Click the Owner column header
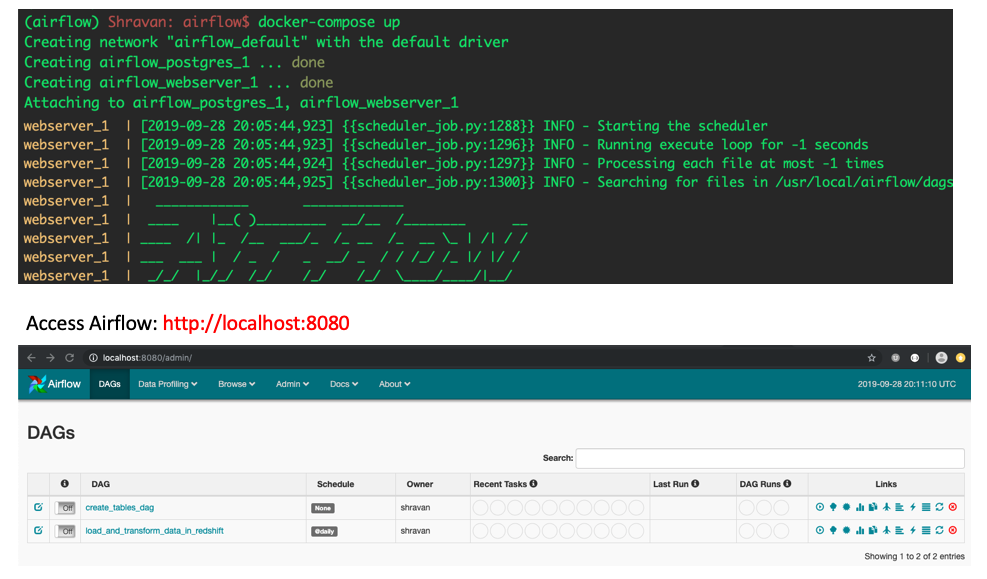The height and width of the screenshot is (579, 987). [x=420, y=484]
